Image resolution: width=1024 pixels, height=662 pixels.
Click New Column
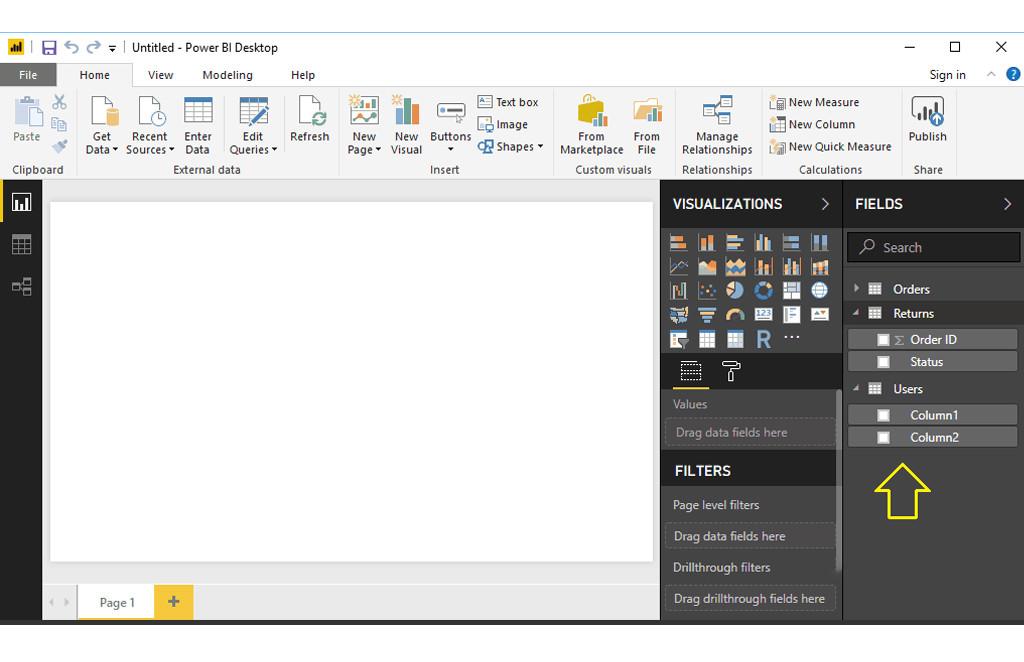coord(812,124)
